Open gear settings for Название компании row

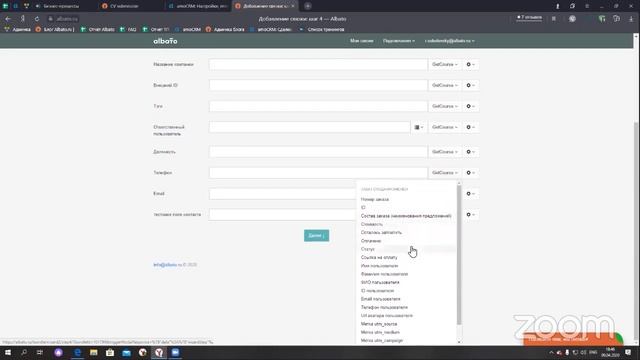470,64
